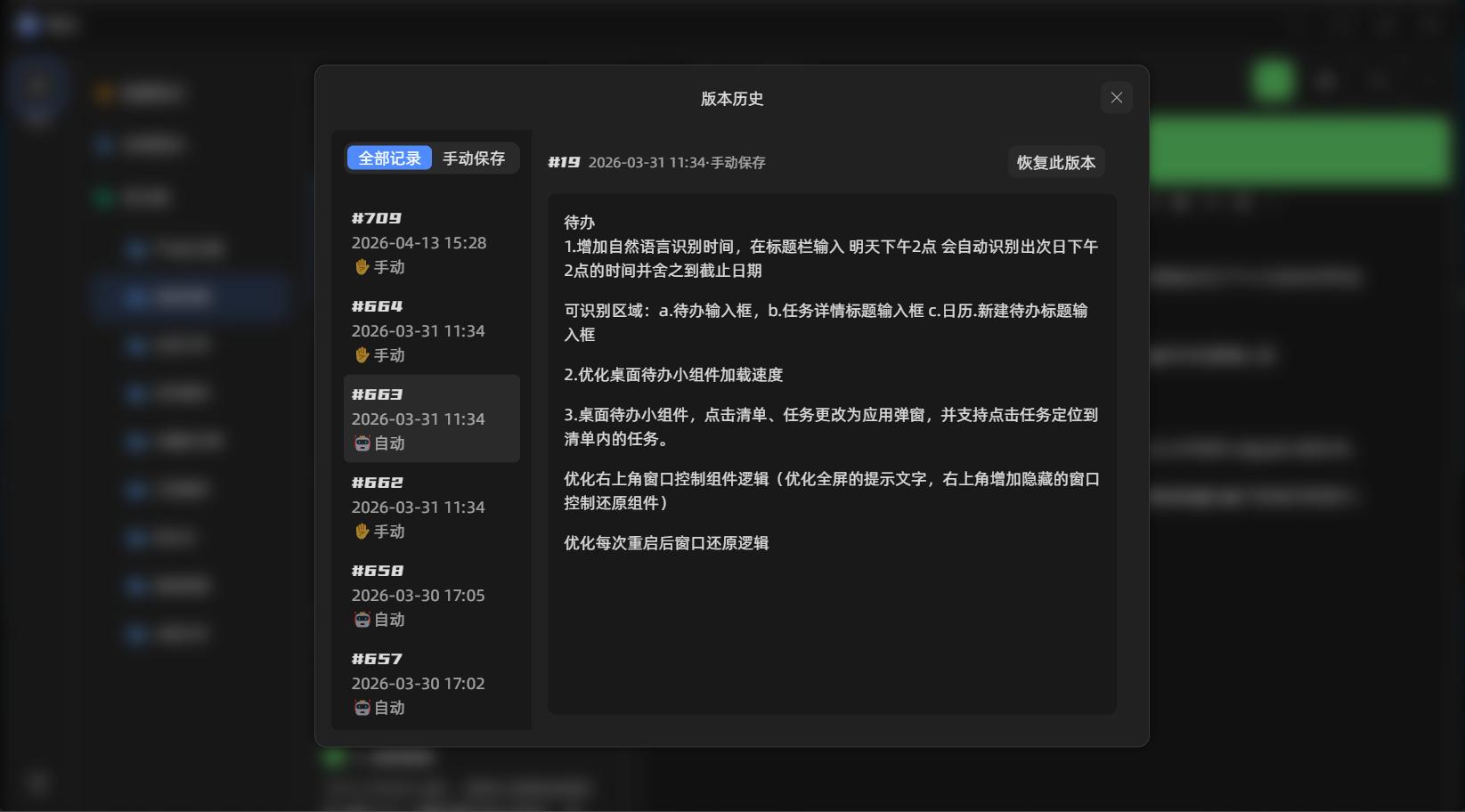
Task: Select the #709 version number label
Action: point(376,218)
